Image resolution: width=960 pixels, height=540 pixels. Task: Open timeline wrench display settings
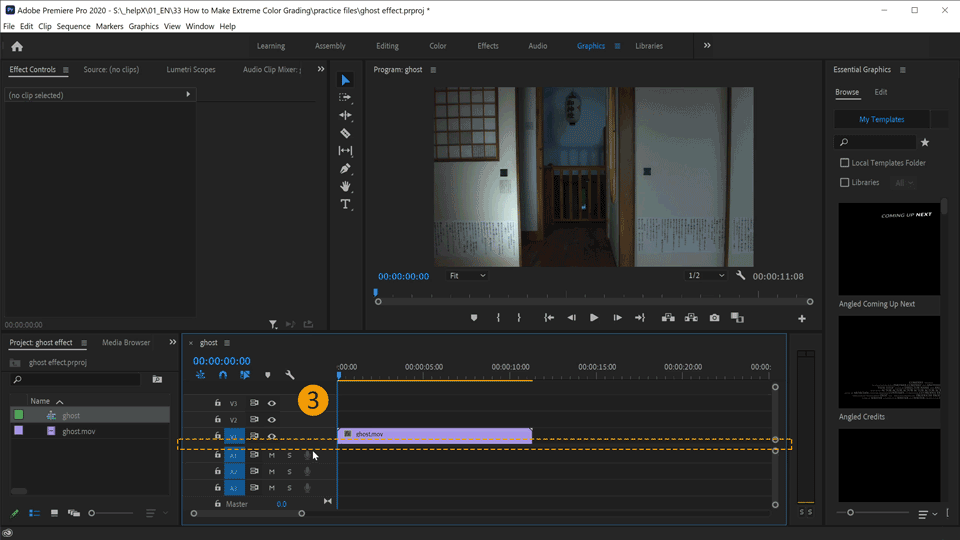[x=290, y=376]
